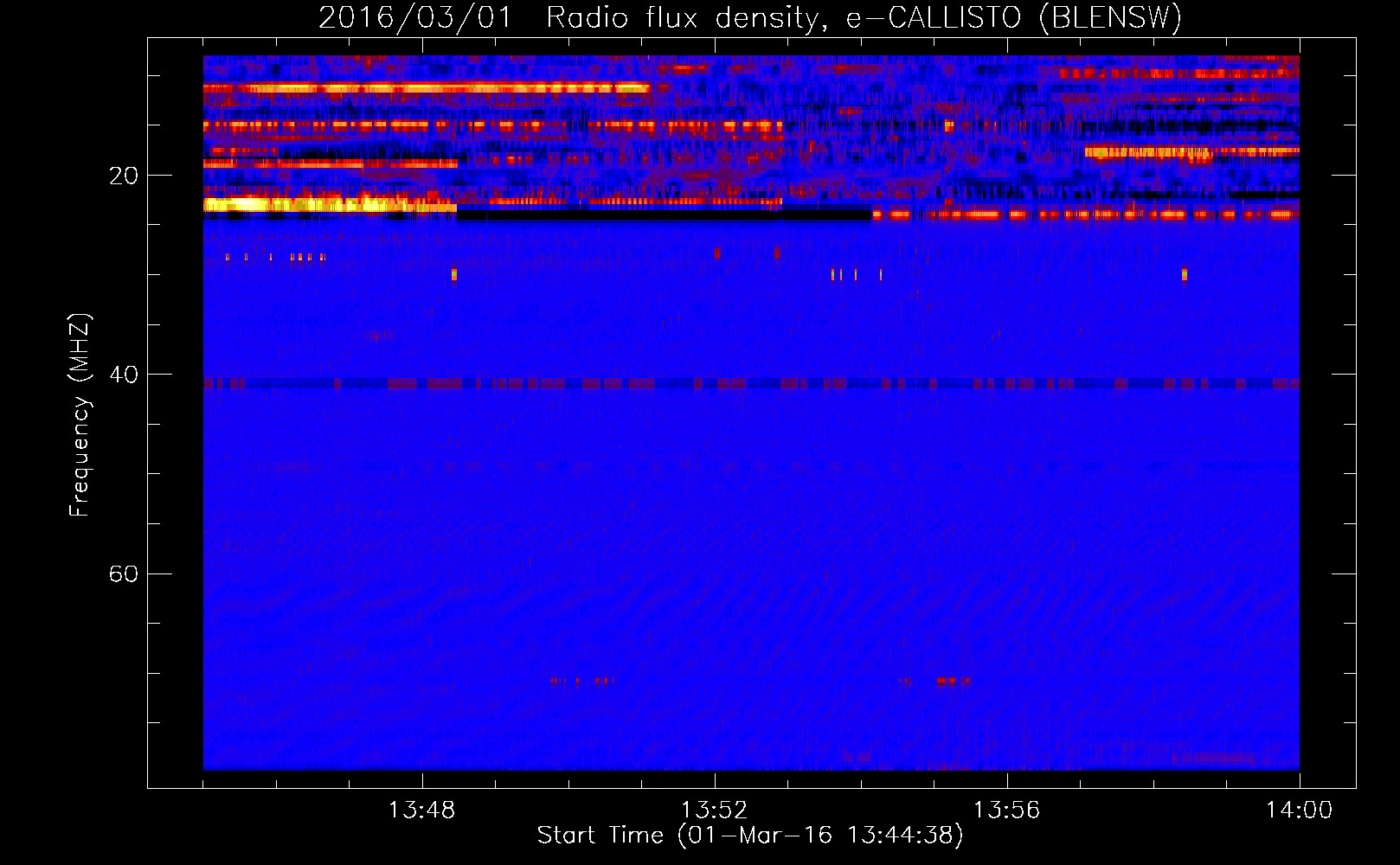Click the 14:00 time tick label
1400x865 pixels.
1300,811
